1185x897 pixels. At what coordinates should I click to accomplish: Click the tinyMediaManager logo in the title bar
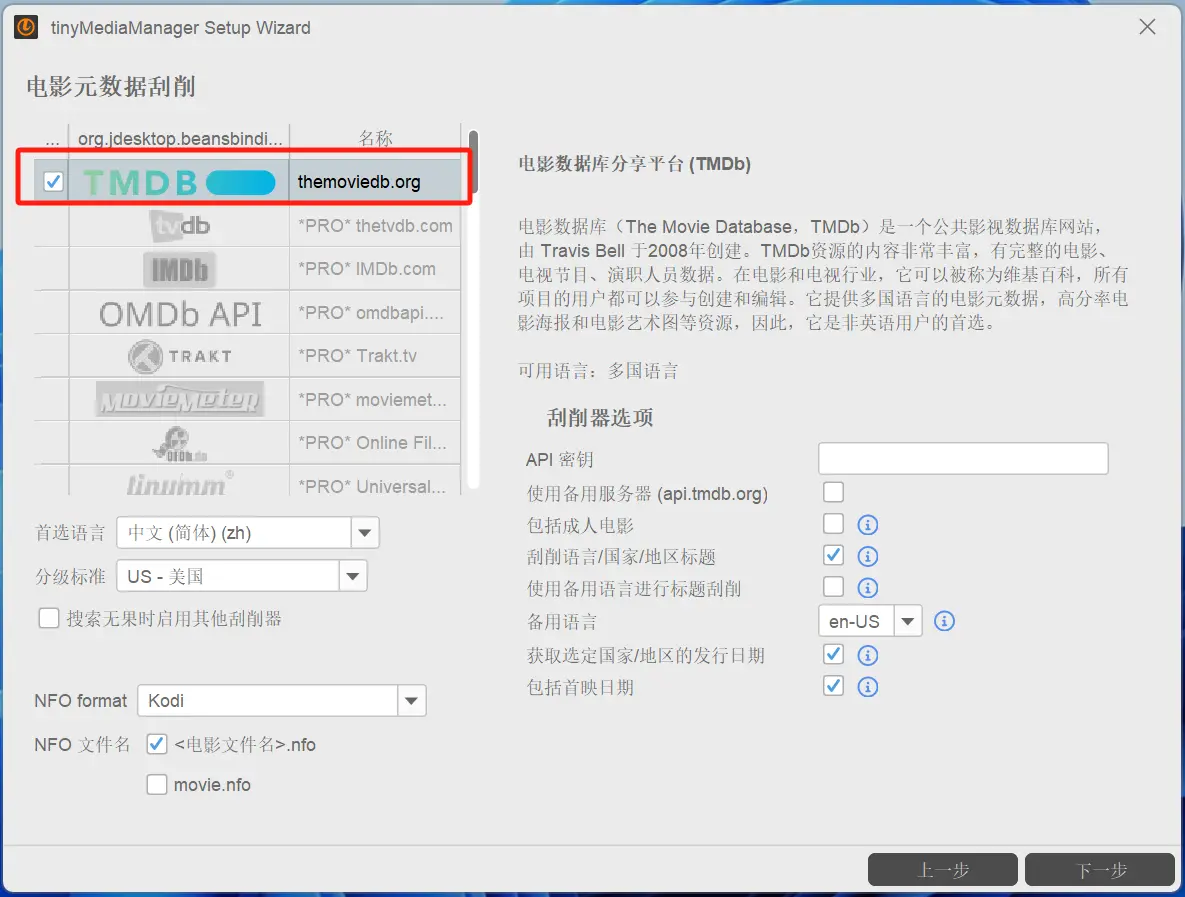24,27
